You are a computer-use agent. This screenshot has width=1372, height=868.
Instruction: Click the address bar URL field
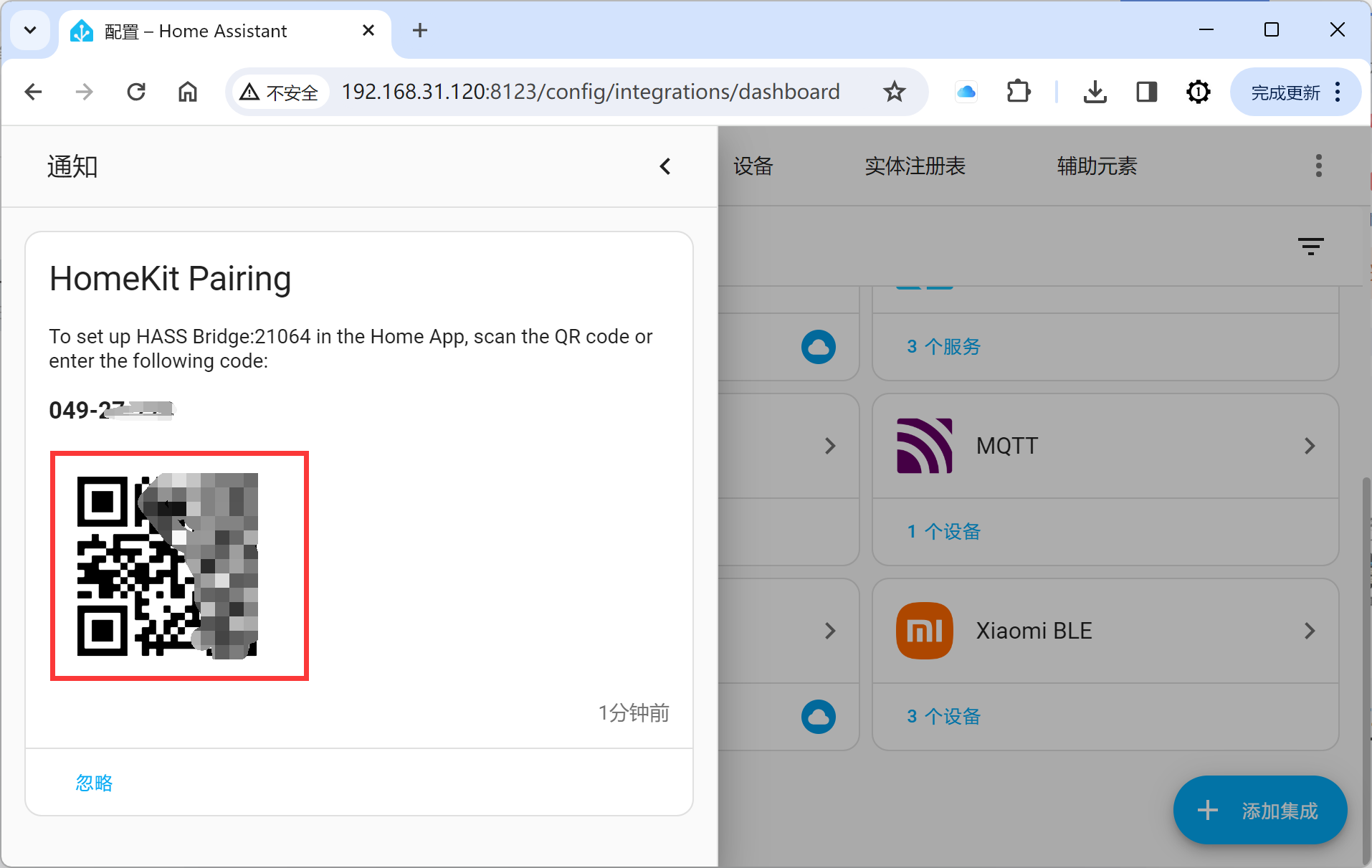click(591, 92)
